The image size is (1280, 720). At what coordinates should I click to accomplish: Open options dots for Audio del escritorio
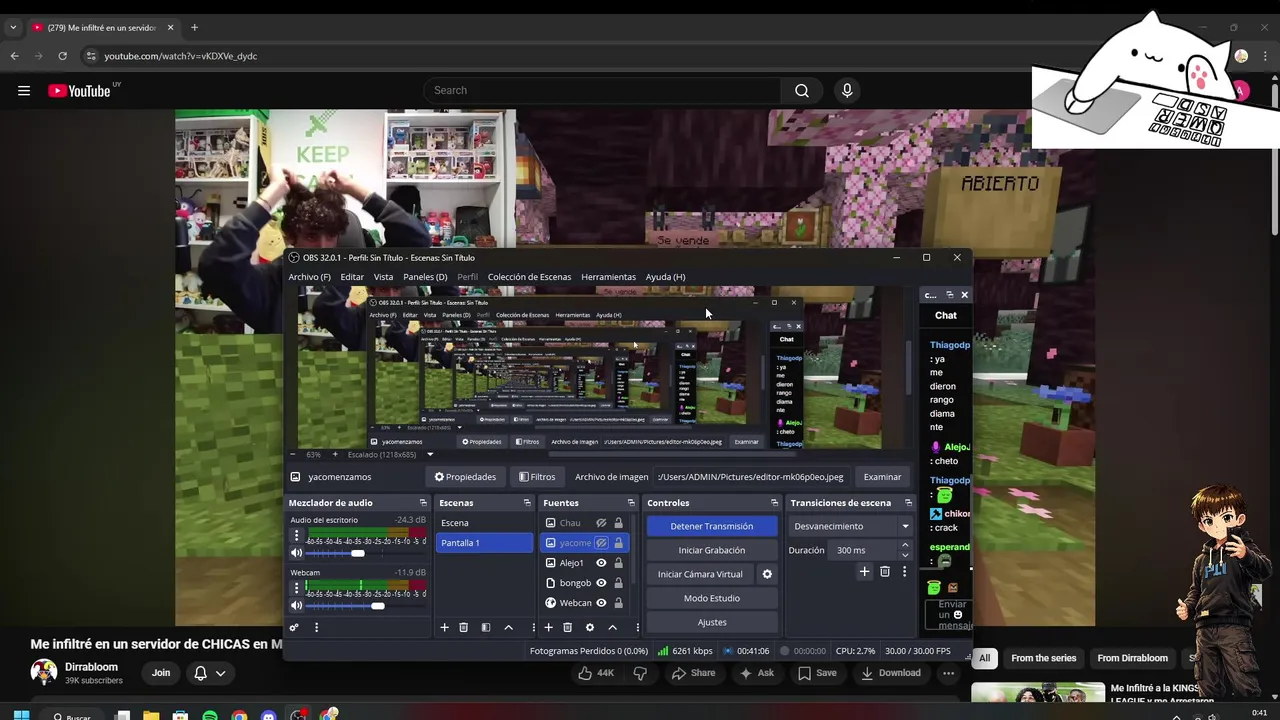coord(296,535)
